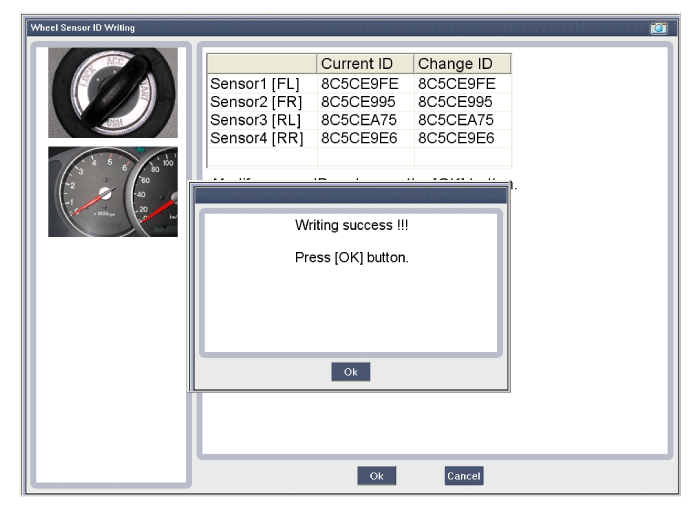Select the instrument cluster gauge image
The height and width of the screenshot is (508, 700).
[112, 192]
